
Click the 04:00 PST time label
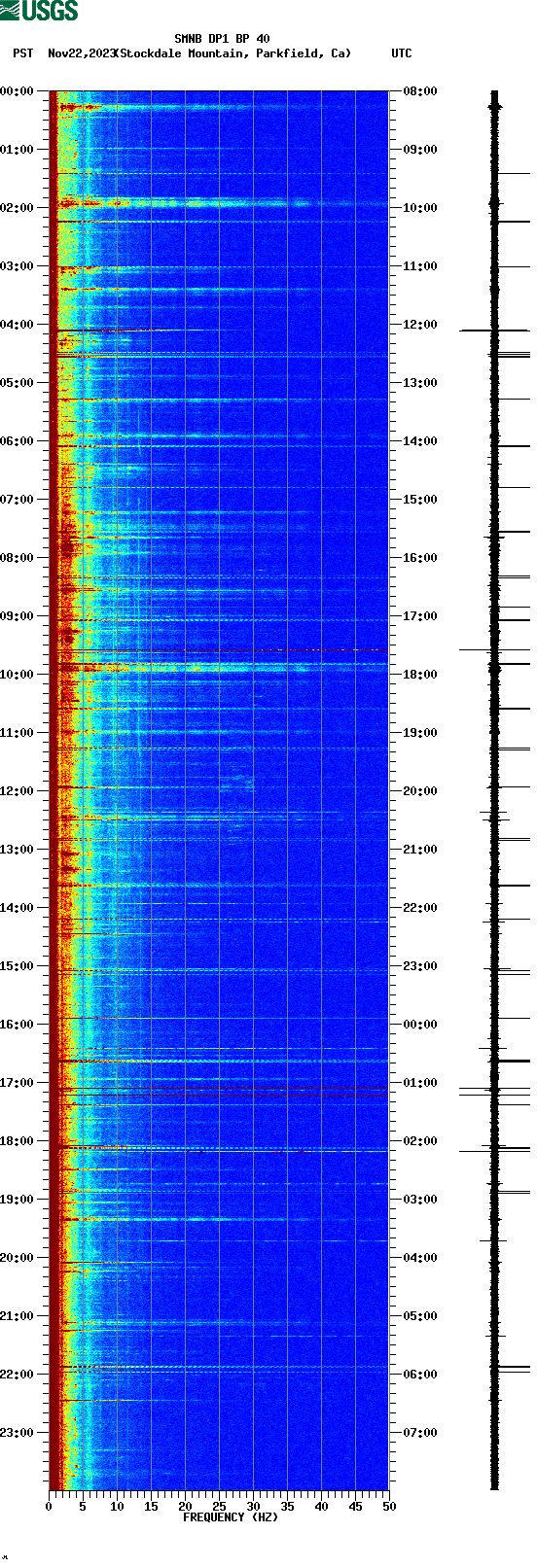17,325
